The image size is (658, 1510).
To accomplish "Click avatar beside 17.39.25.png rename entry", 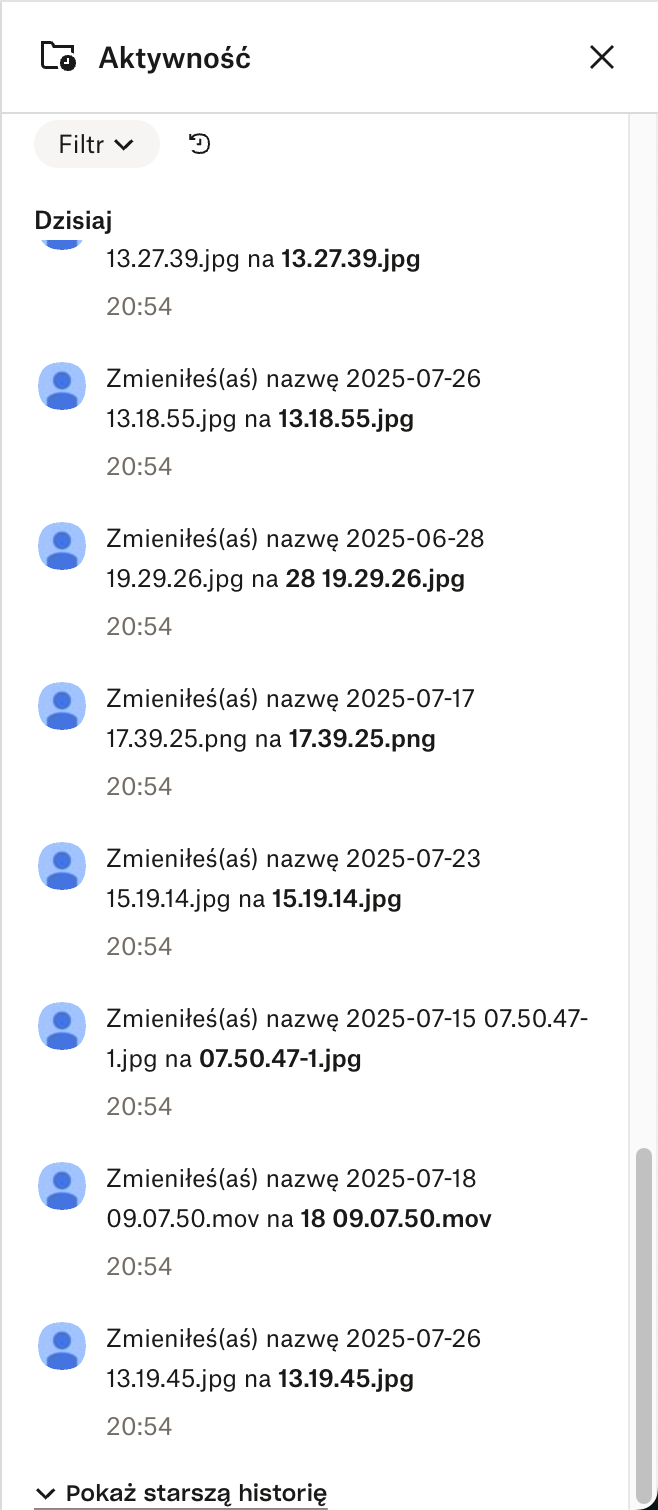I will (x=62, y=706).
